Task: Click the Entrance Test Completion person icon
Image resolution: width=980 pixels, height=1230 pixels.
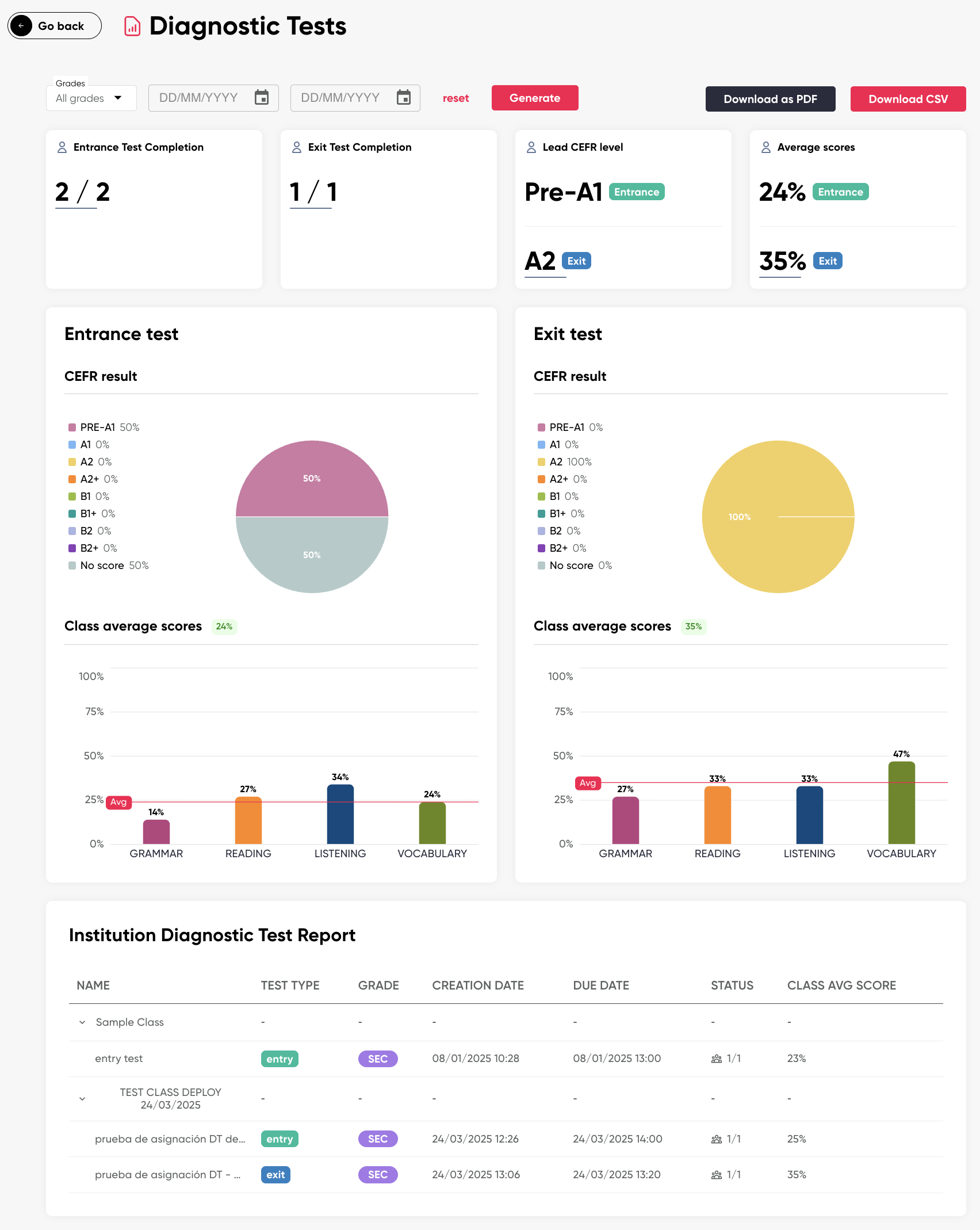Action: [62, 147]
